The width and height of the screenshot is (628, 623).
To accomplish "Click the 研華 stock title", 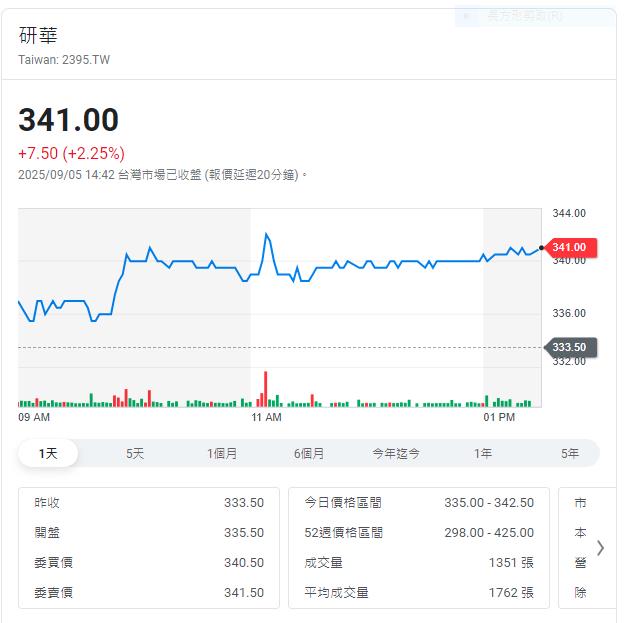I will pyautogui.click(x=38, y=35).
